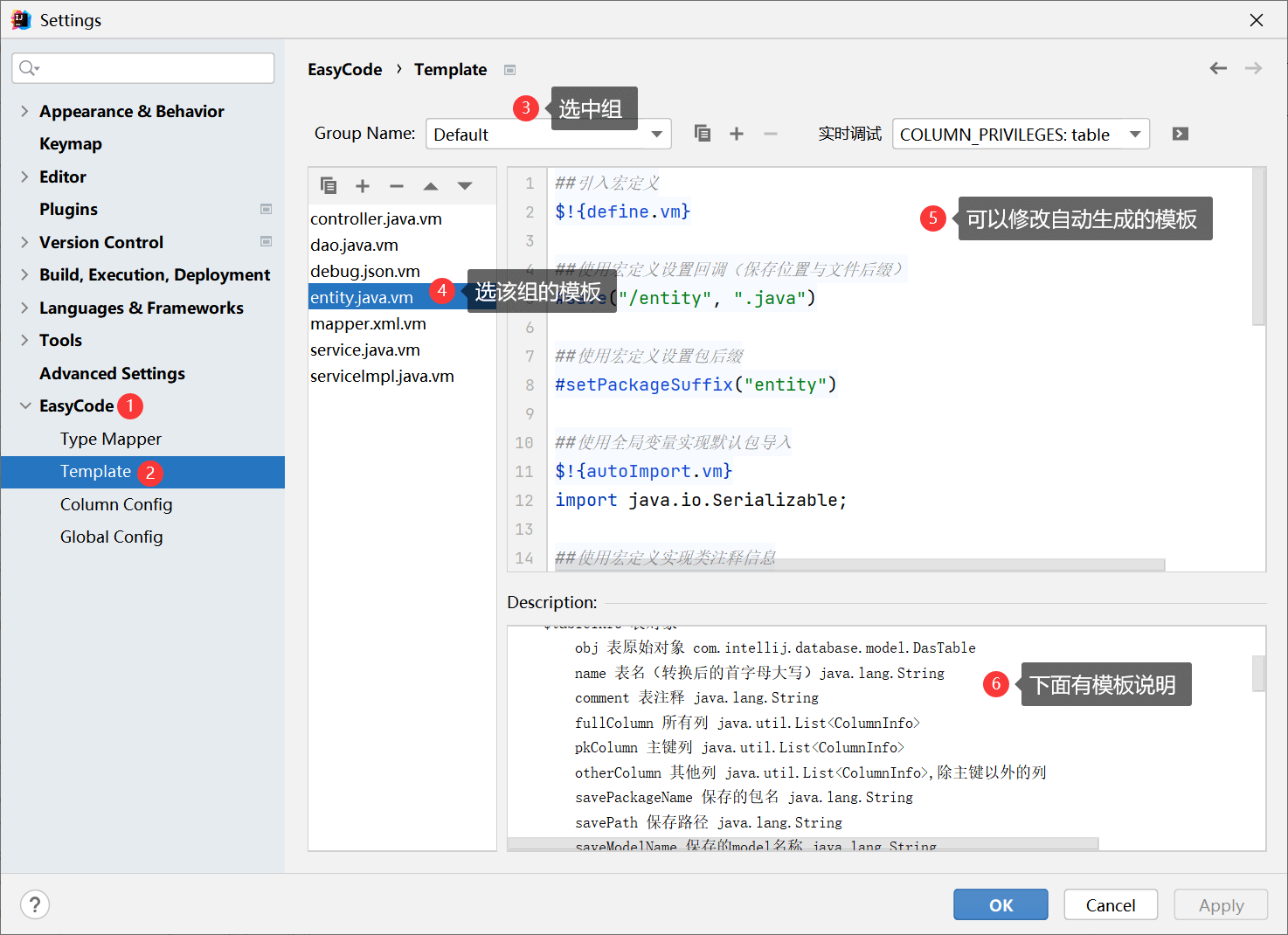Viewport: 1288px width, 935px height.
Task: Click the import java.io.Serializable line
Action: [701, 500]
